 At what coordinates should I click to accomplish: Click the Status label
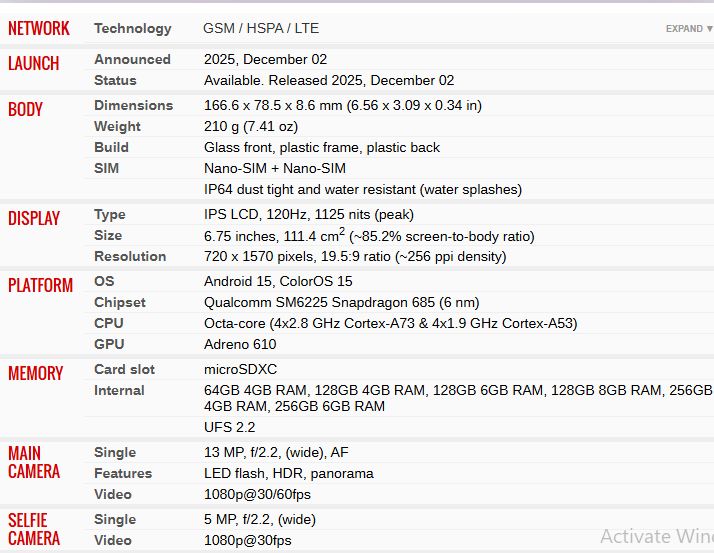[x=115, y=80]
